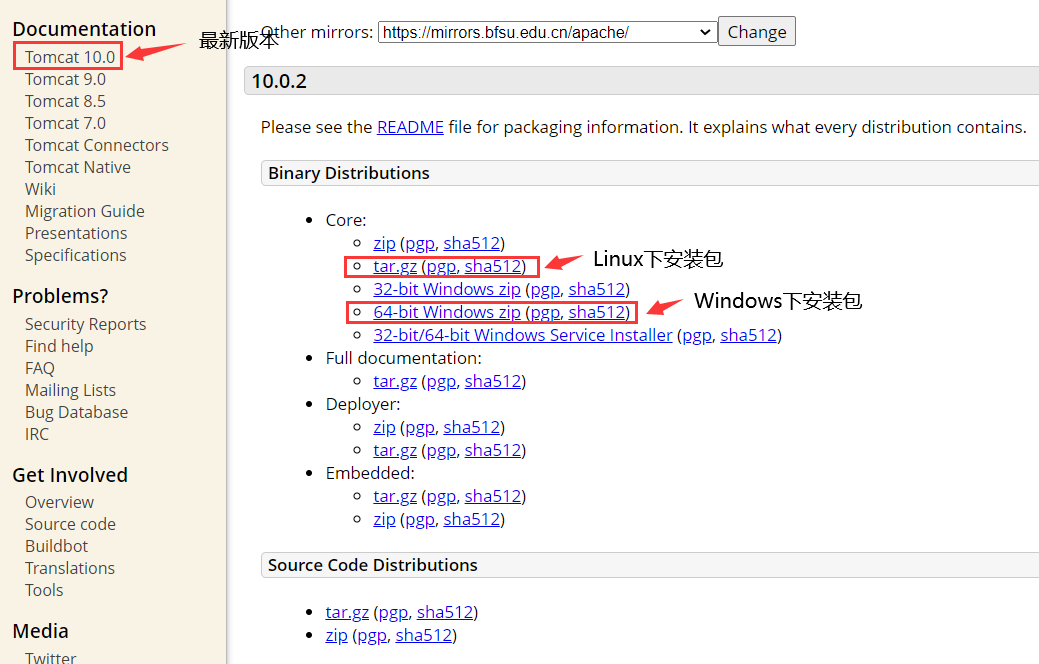Visit the Bug Database link
Viewport: 1039px width, 664px height.
[x=76, y=412]
